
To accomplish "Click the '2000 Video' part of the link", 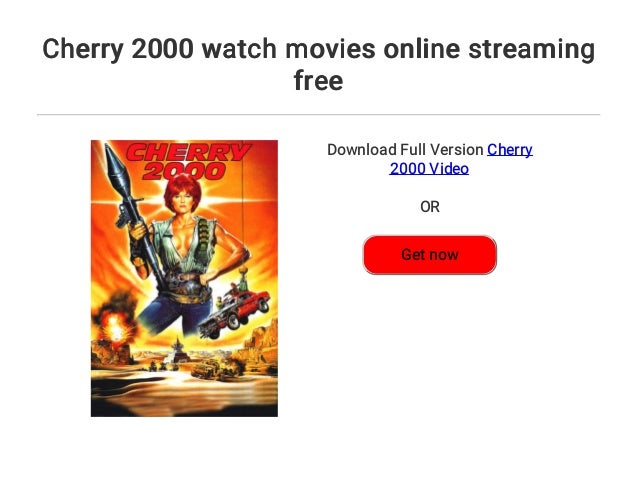I will click(x=429, y=168).
